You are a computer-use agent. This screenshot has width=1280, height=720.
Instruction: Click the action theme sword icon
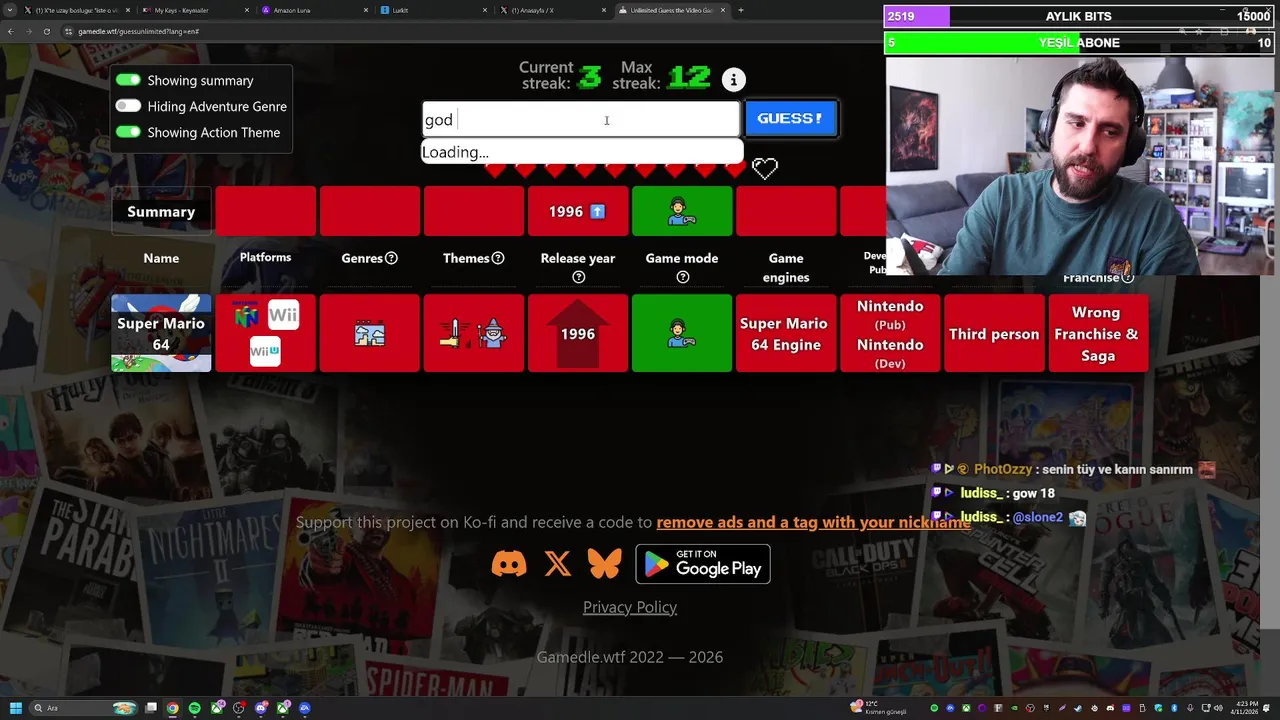click(455, 334)
